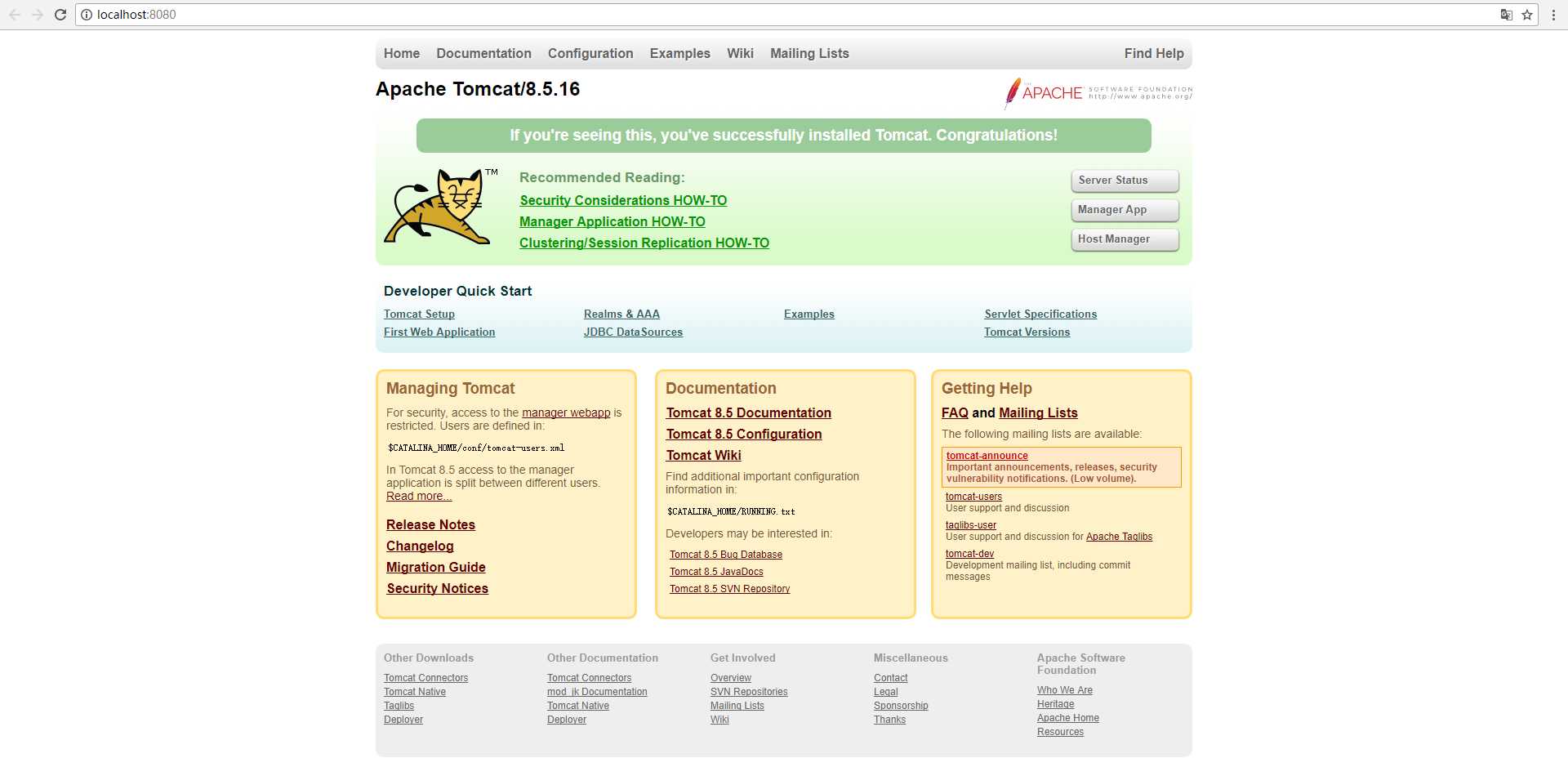Viewport: 1568px width, 767px height.
Task: Open the Tomcat Setup link
Action: [x=419, y=314]
